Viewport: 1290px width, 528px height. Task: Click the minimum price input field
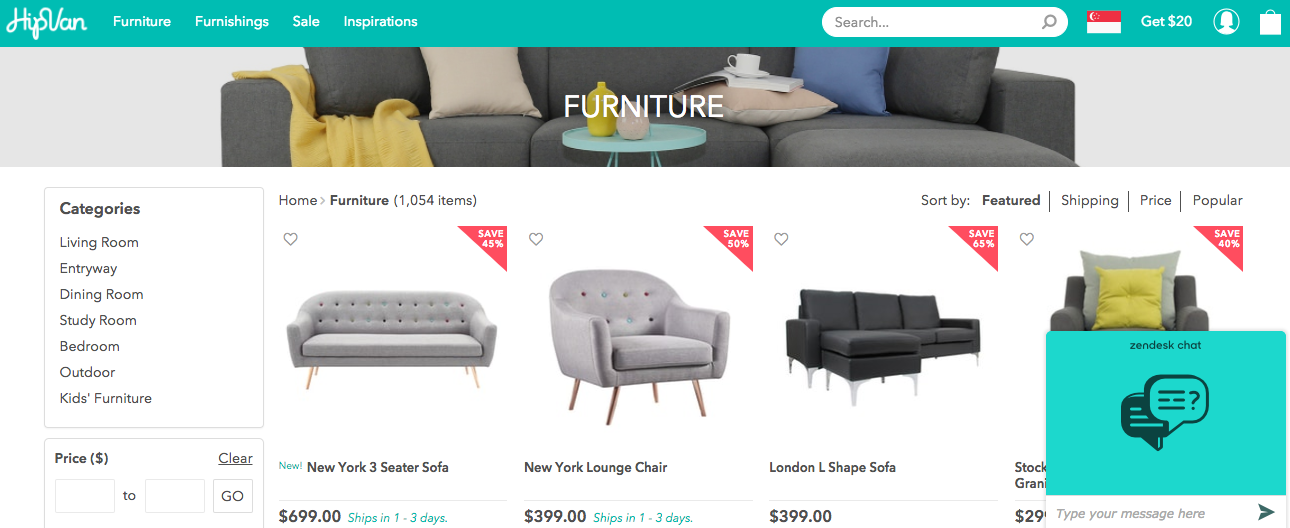click(85, 496)
